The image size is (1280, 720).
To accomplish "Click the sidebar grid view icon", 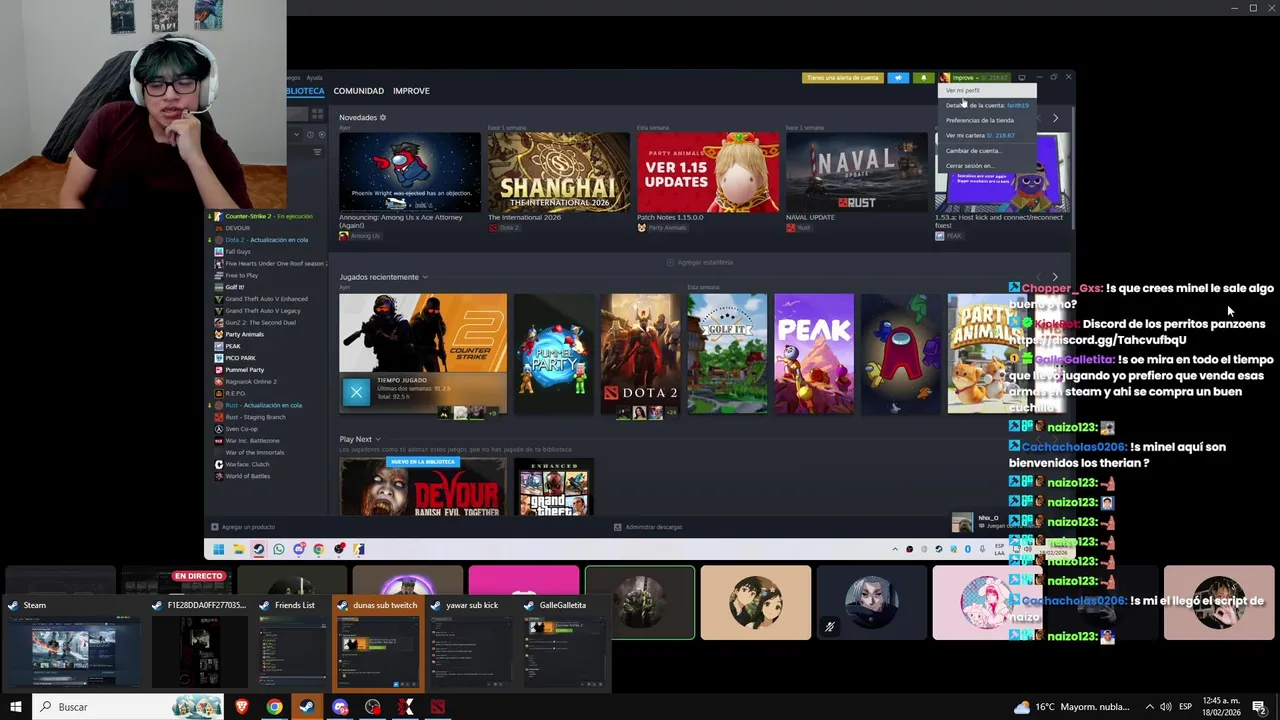I will pos(317,114).
